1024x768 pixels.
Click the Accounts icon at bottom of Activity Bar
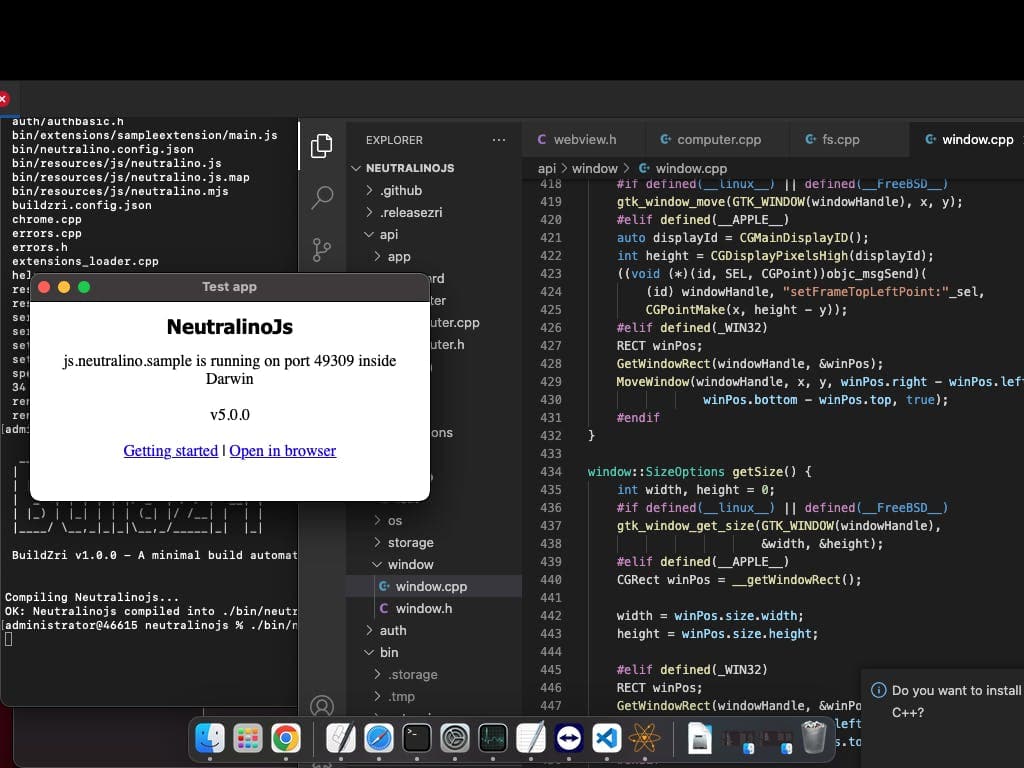(322, 706)
